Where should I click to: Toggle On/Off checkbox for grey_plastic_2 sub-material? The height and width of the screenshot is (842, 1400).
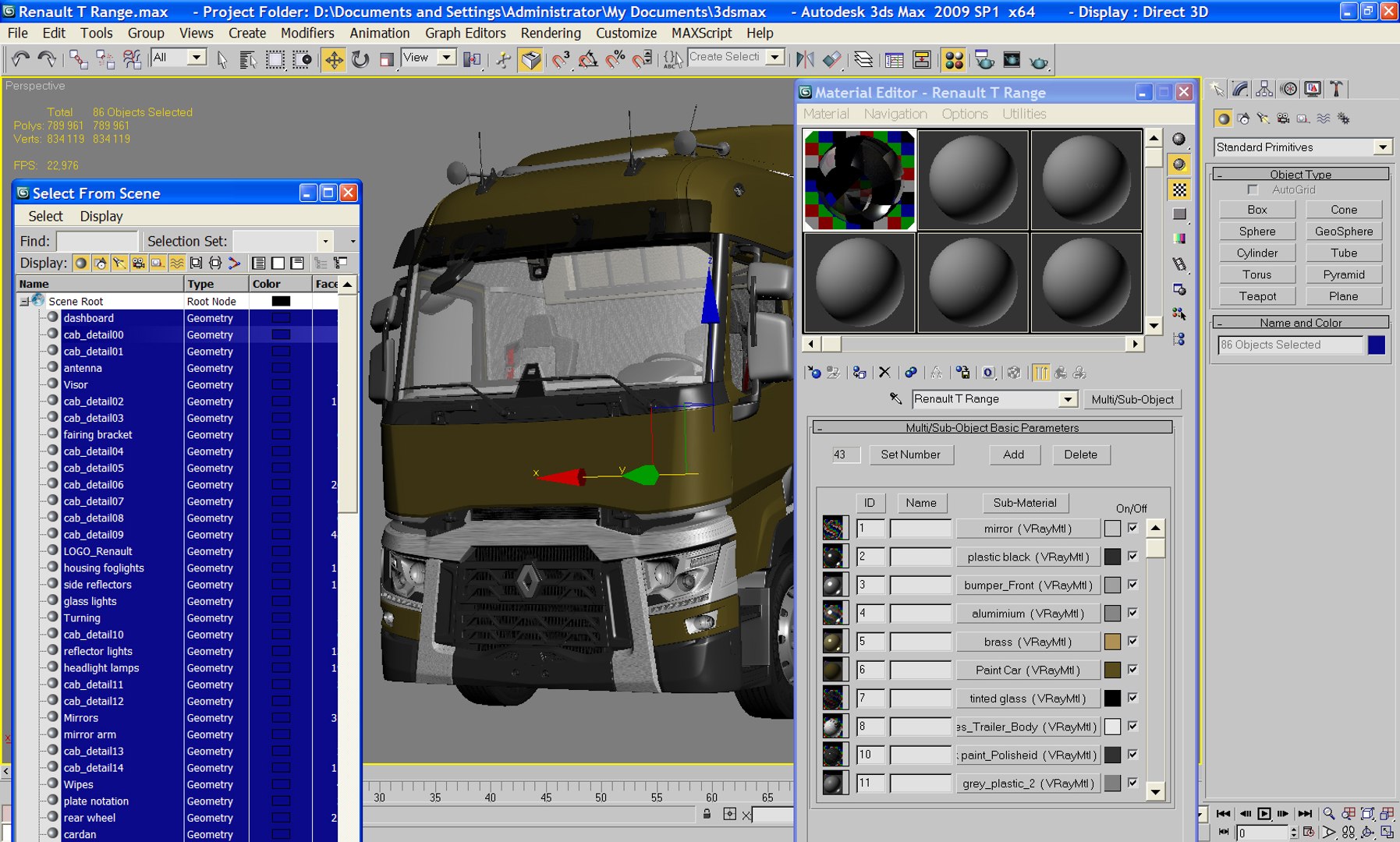[1132, 783]
